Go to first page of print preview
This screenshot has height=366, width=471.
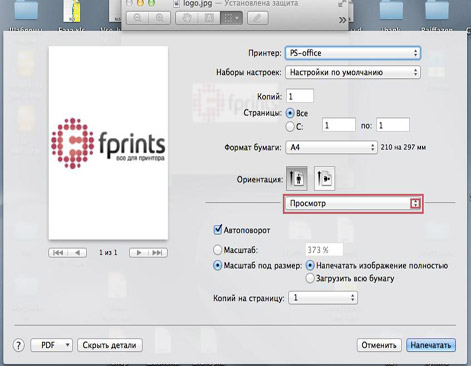pyautogui.click(x=58, y=253)
